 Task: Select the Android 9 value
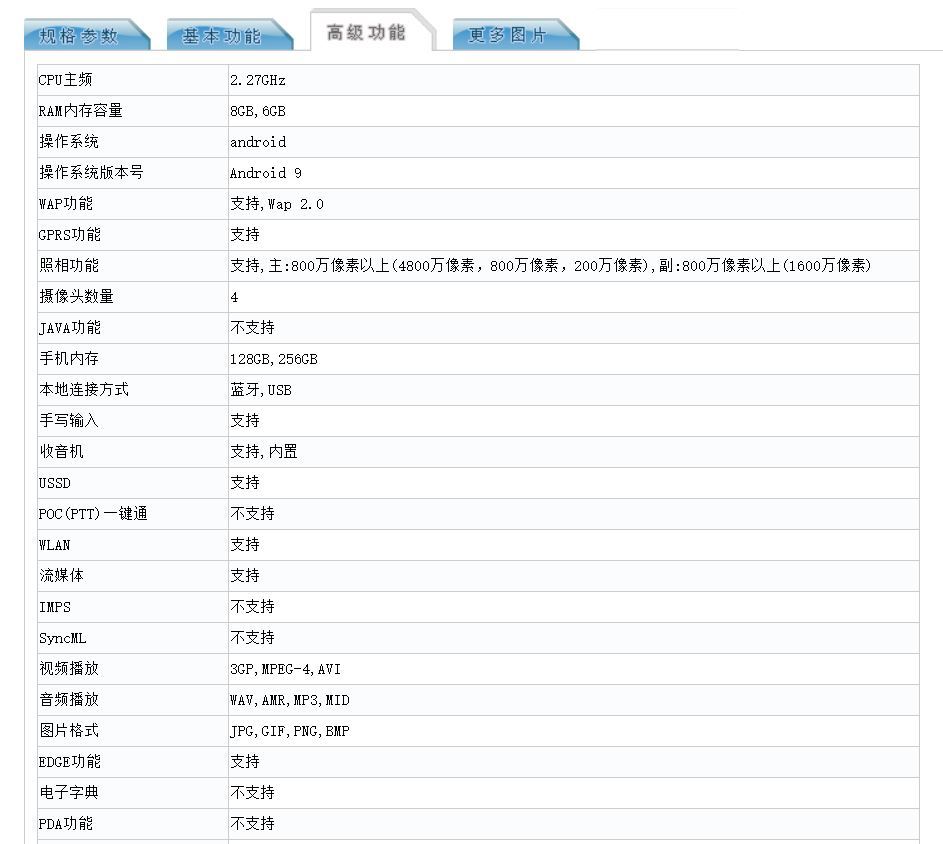click(x=265, y=173)
